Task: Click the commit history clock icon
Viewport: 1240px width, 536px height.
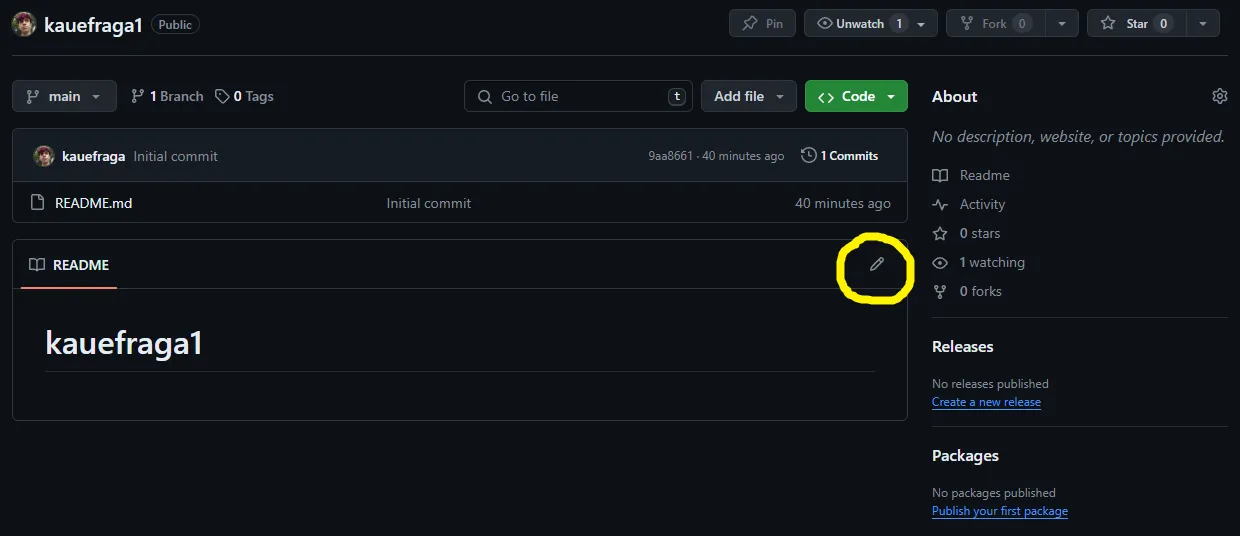Action: 808,156
